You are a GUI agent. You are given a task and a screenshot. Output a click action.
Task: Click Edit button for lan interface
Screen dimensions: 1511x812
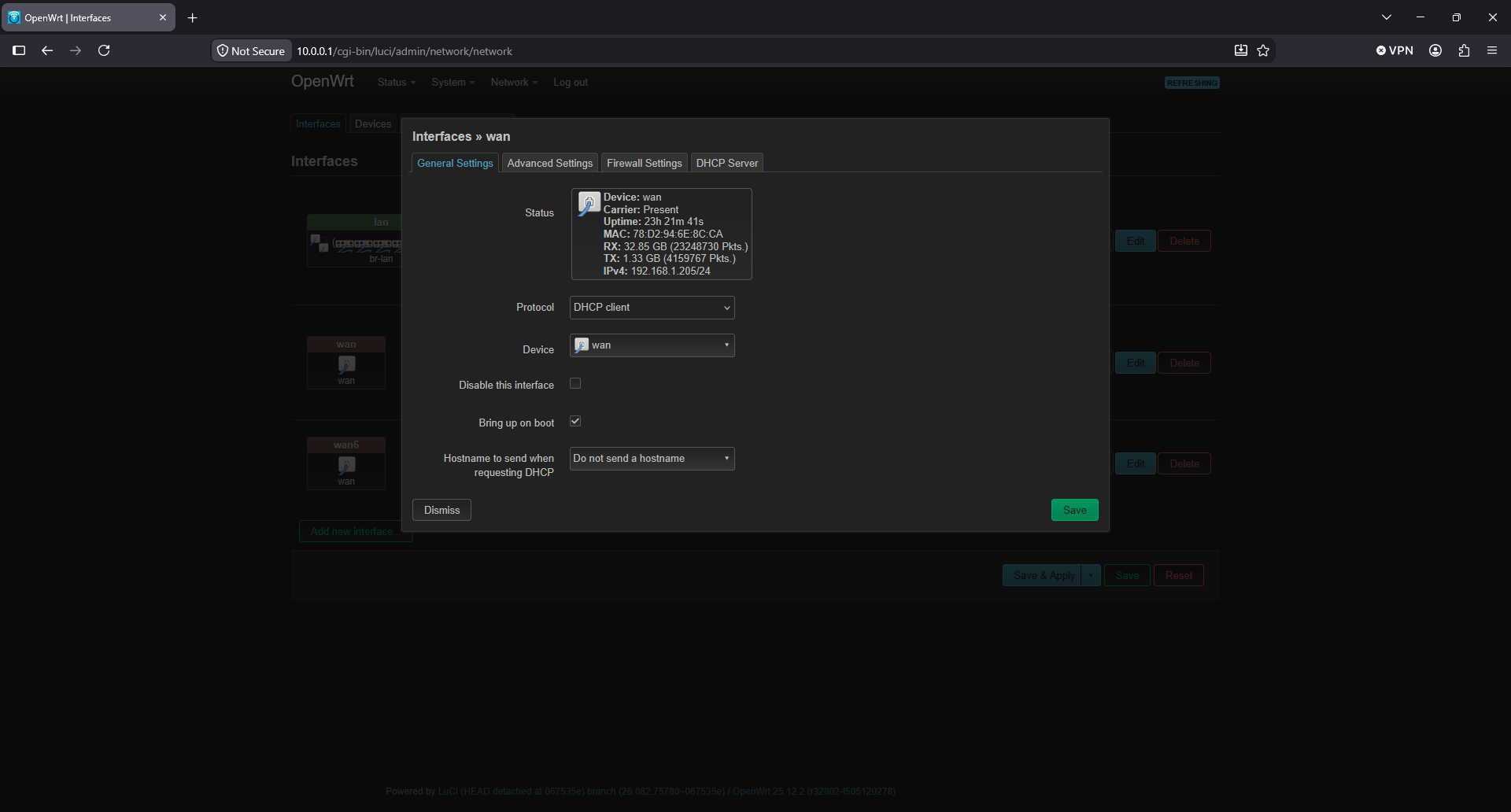tap(1135, 241)
